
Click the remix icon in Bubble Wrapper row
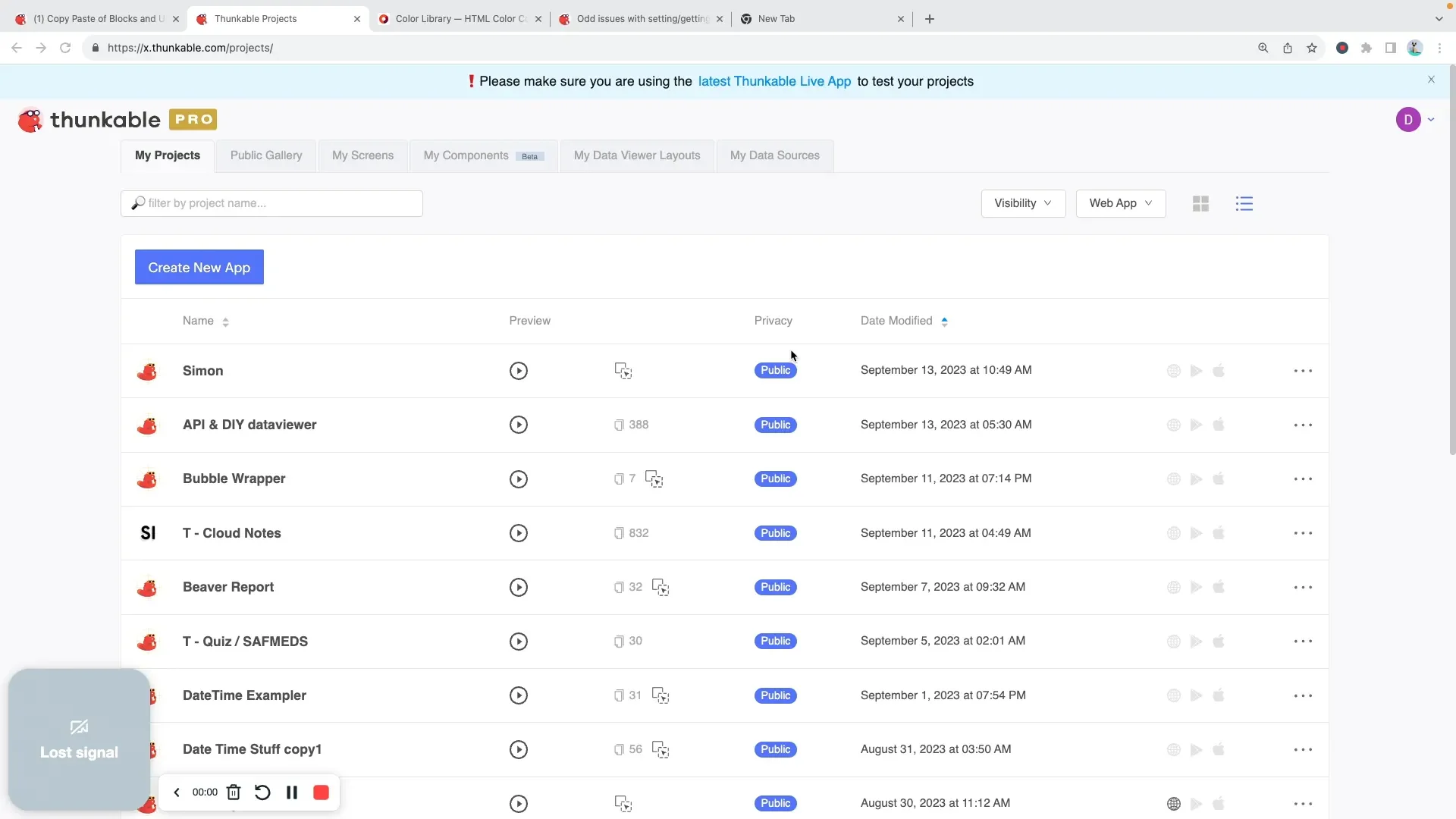pos(654,479)
